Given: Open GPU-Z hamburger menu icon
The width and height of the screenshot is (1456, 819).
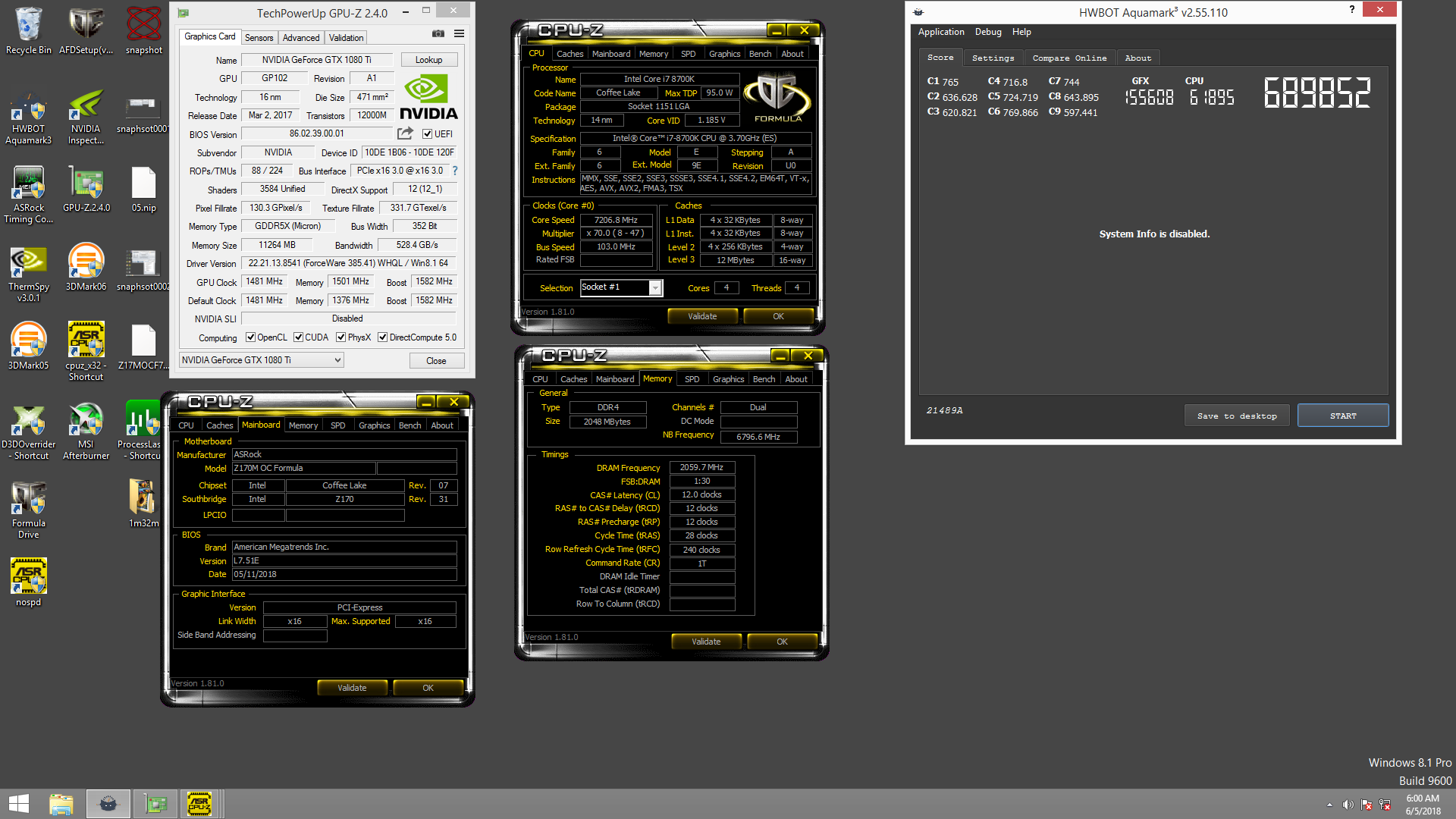Looking at the screenshot, I should [x=459, y=33].
